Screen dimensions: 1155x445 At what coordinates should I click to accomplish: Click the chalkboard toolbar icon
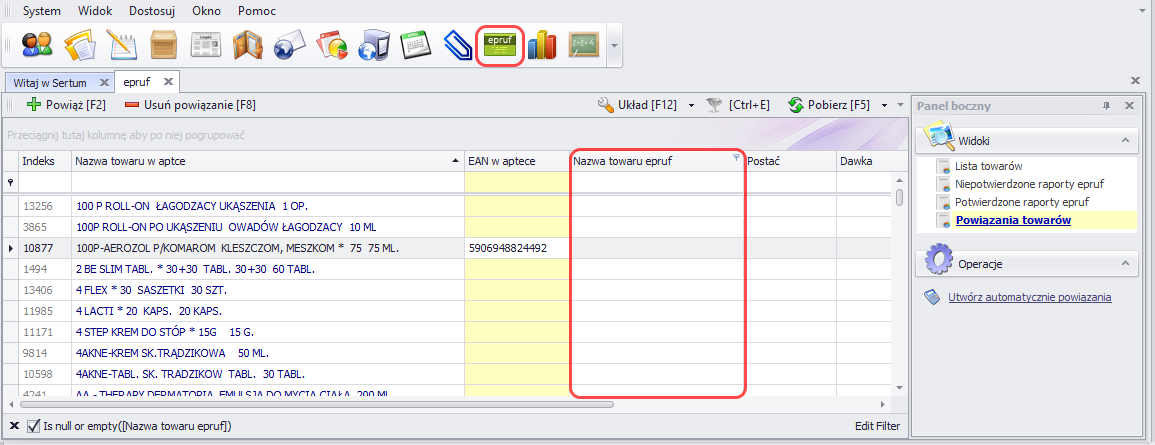(x=583, y=45)
